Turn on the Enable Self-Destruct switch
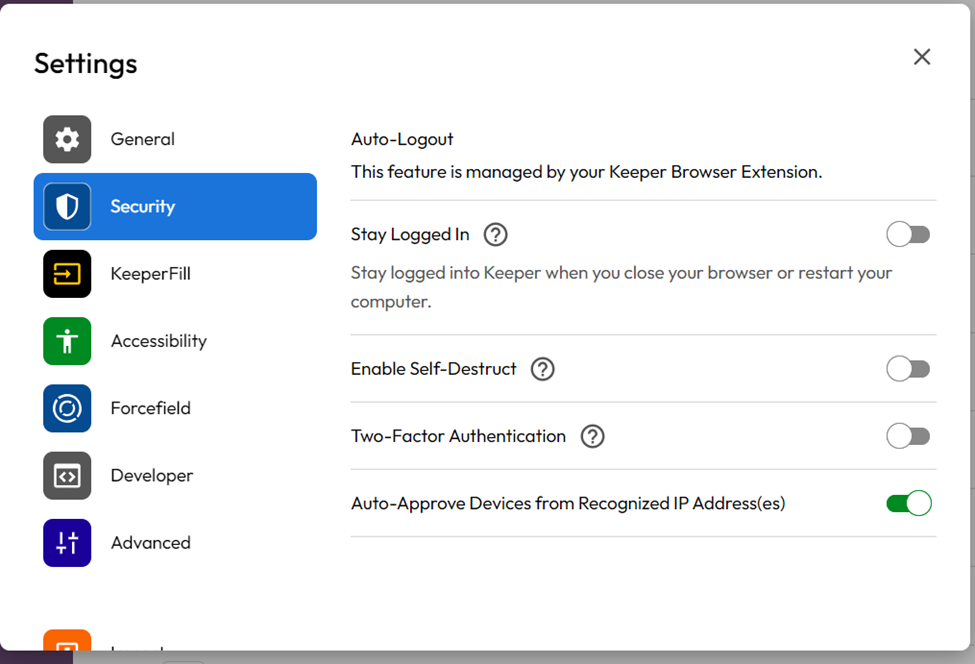Viewport: 975px width, 664px height. 908,369
